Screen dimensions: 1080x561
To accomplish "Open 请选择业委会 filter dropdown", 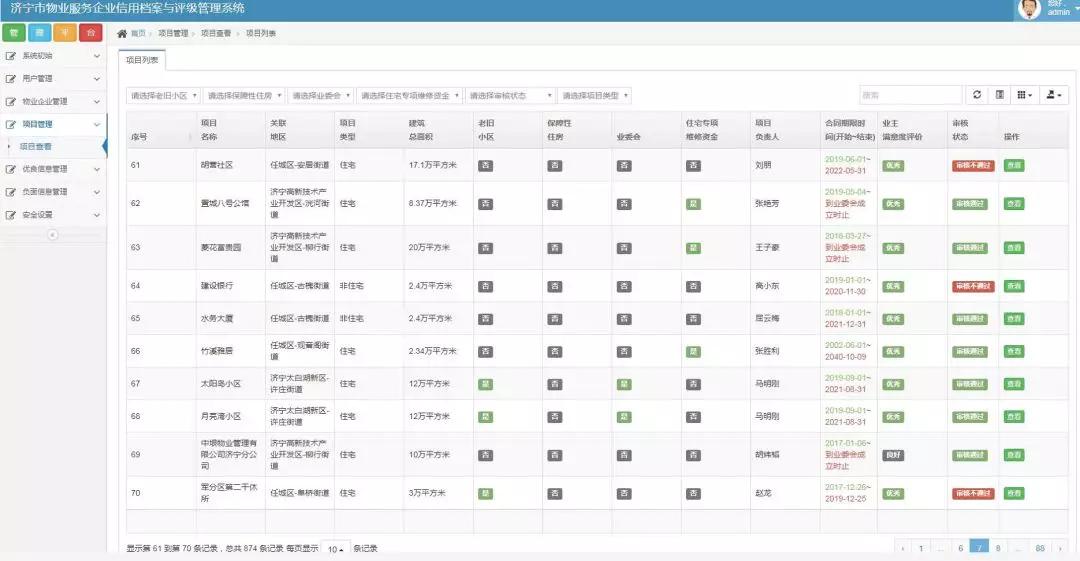I will pyautogui.click(x=321, y=96).
